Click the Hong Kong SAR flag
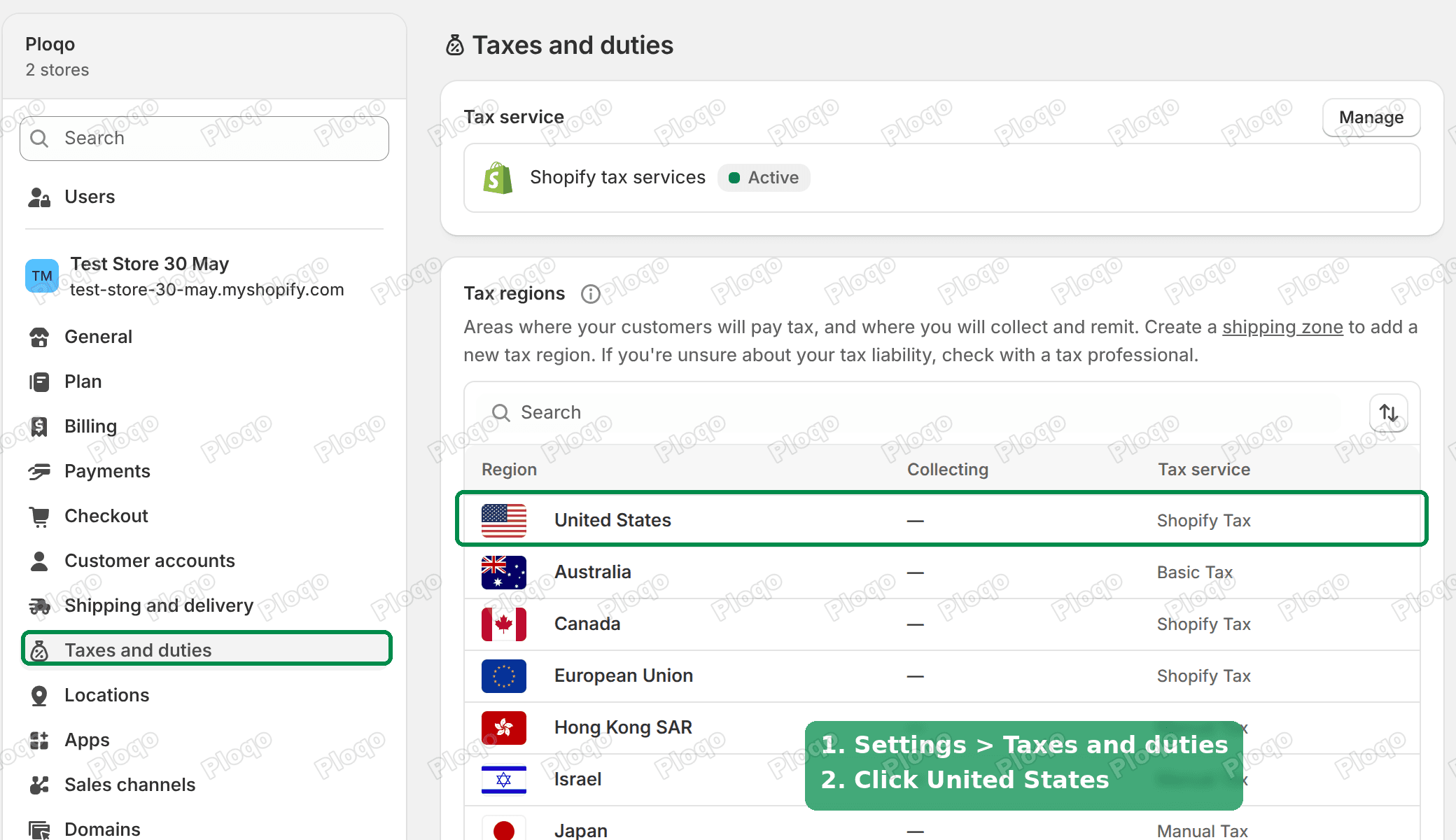This screenshot has width=1456, height=840. click(x=504, y=728)
